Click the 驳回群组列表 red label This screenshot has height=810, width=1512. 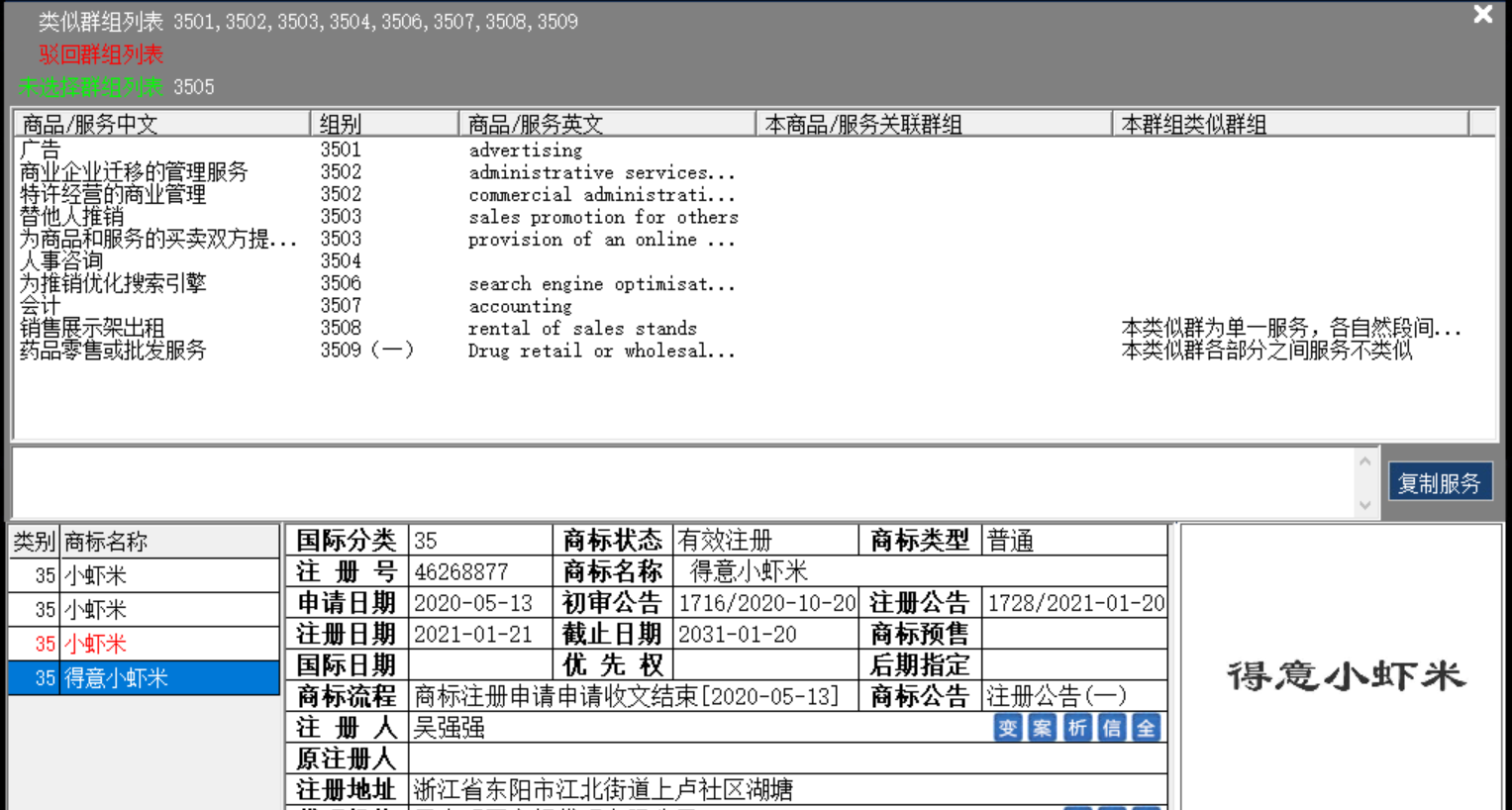[101, 54]
